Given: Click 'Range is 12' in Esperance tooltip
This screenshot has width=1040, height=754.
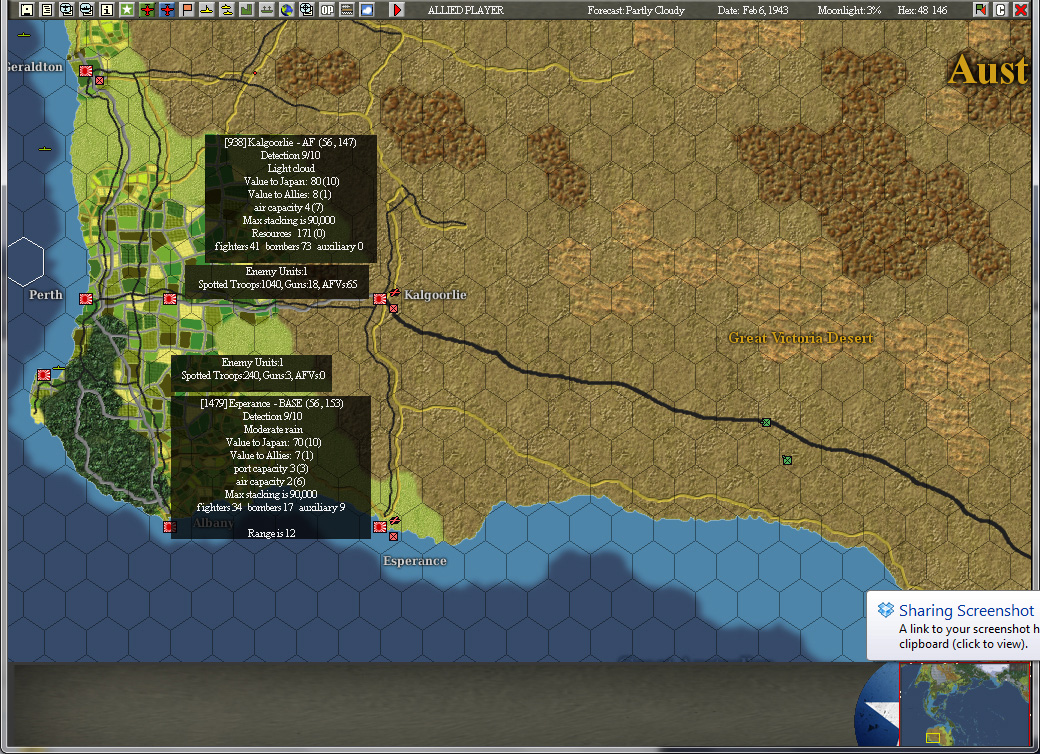Looking at the screenshot, I should [271, 533].
